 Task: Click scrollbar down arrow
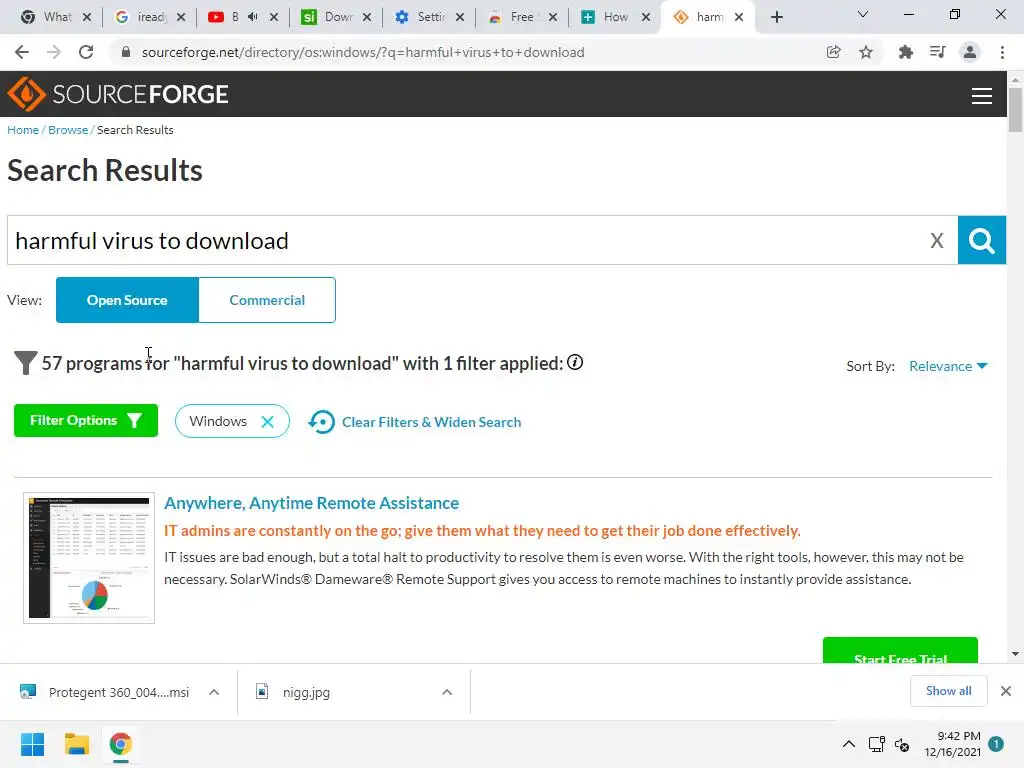click(1015, 654)
